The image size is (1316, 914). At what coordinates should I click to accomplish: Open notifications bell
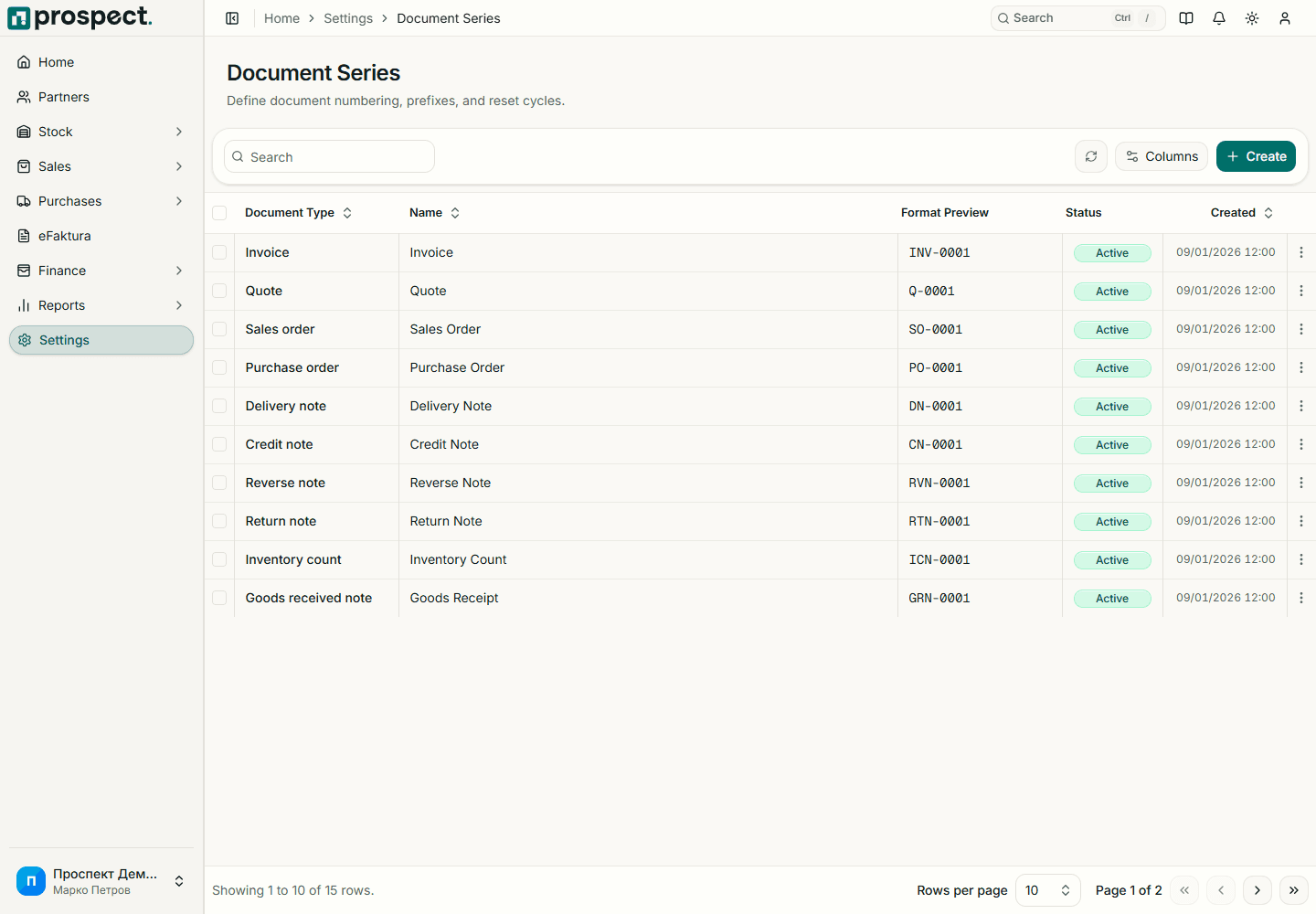(x=1219, y=18)
